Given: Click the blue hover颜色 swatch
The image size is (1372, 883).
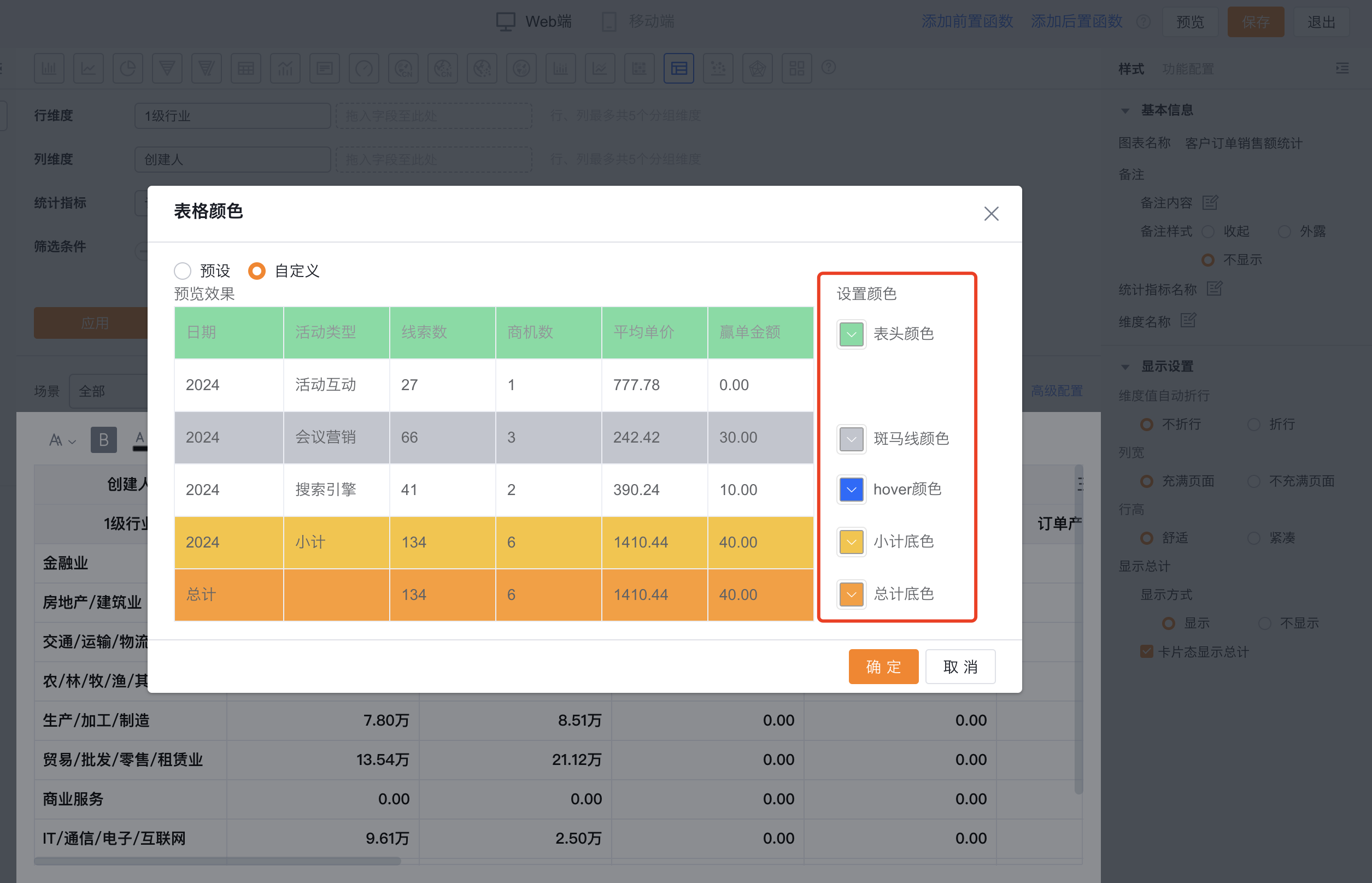Looking at the screenshot, I should click(851, 490).
